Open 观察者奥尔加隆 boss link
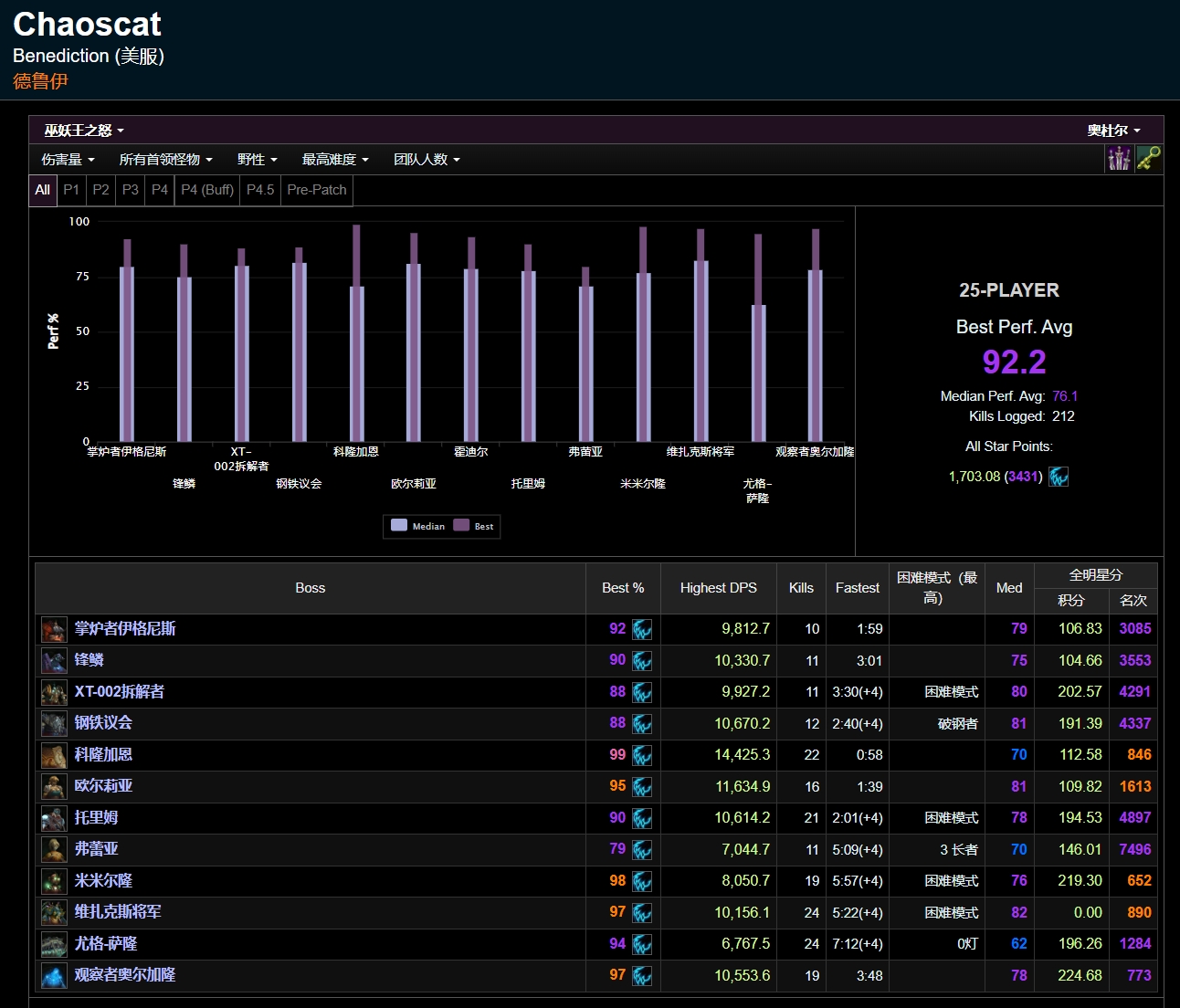Image resolution: width=1180 pixels, height=1008 pixels. tap(125, 975)
